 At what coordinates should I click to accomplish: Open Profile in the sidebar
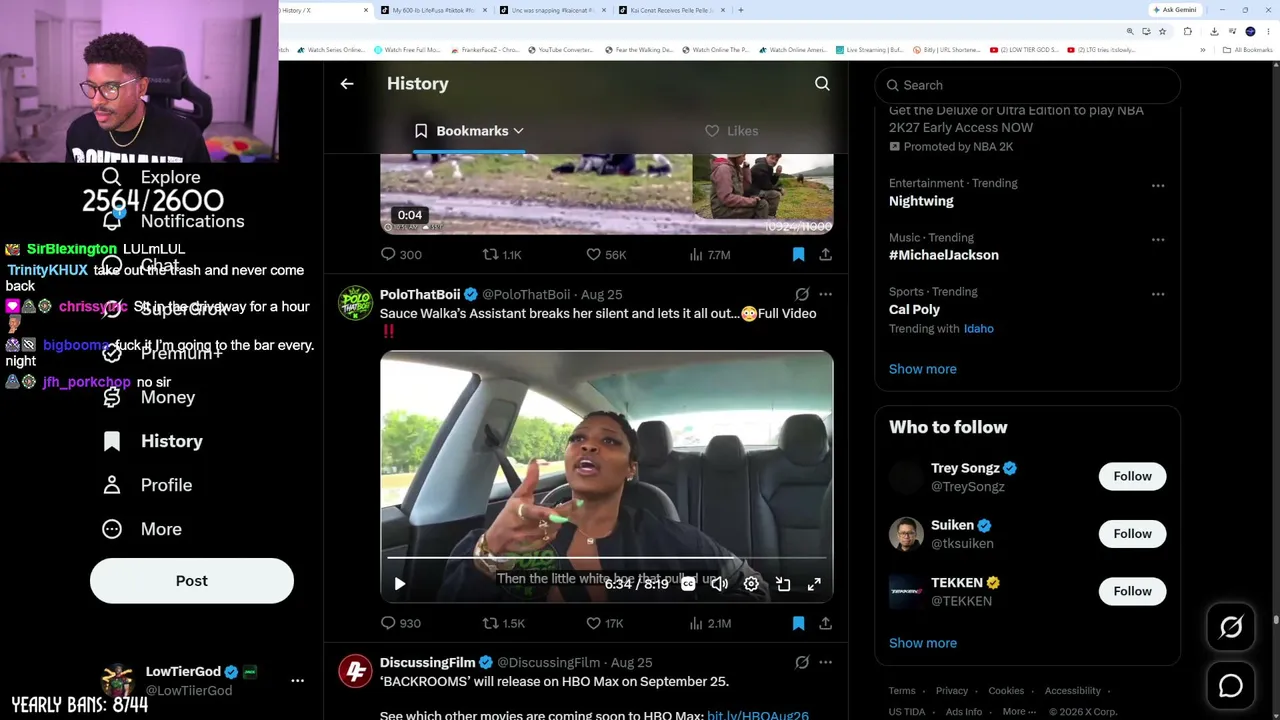pos(147,485)
